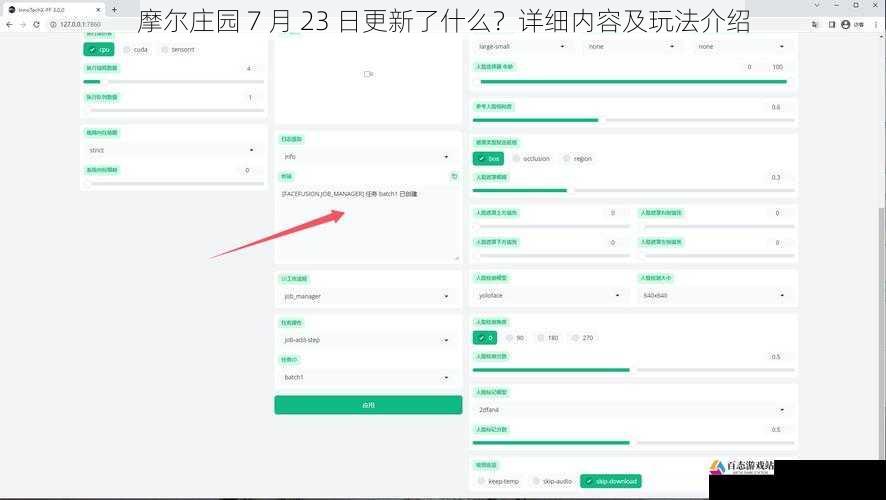Click the detector score slider showing 0.5
The width and height of the screenshot is (886, 500).
click(x=633, y=370)
